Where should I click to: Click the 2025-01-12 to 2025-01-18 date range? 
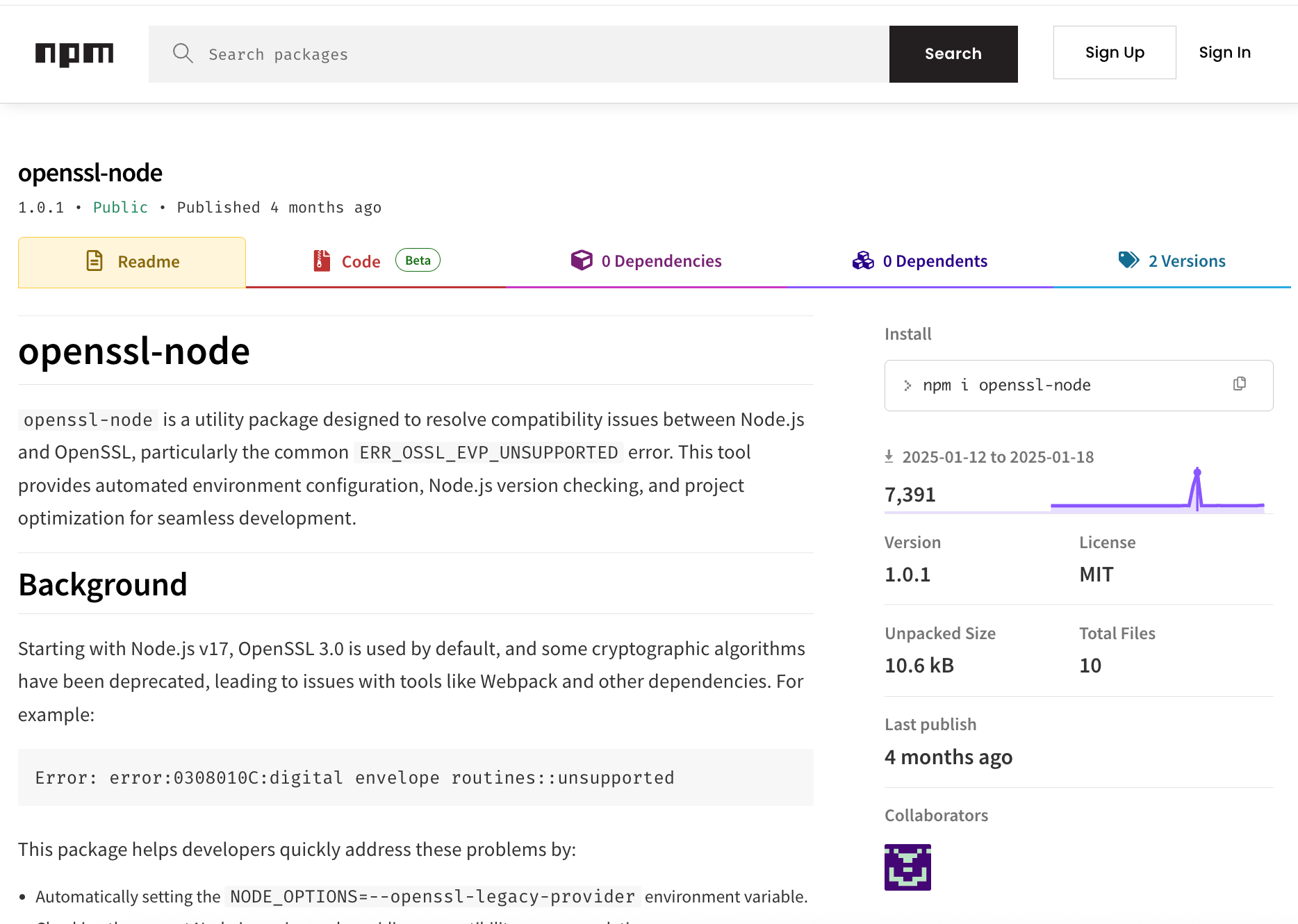tap(998, 457)
